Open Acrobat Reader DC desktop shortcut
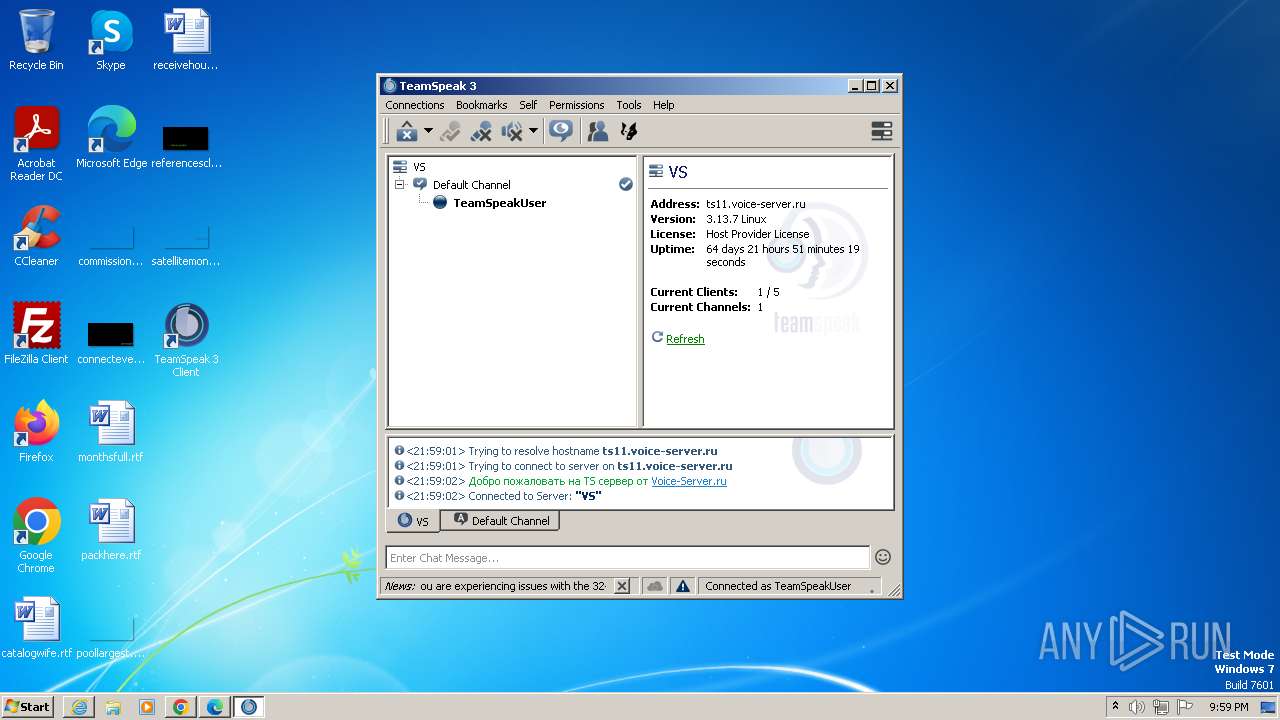Viewport: 1280px width, 720px height. pos(36,144)
